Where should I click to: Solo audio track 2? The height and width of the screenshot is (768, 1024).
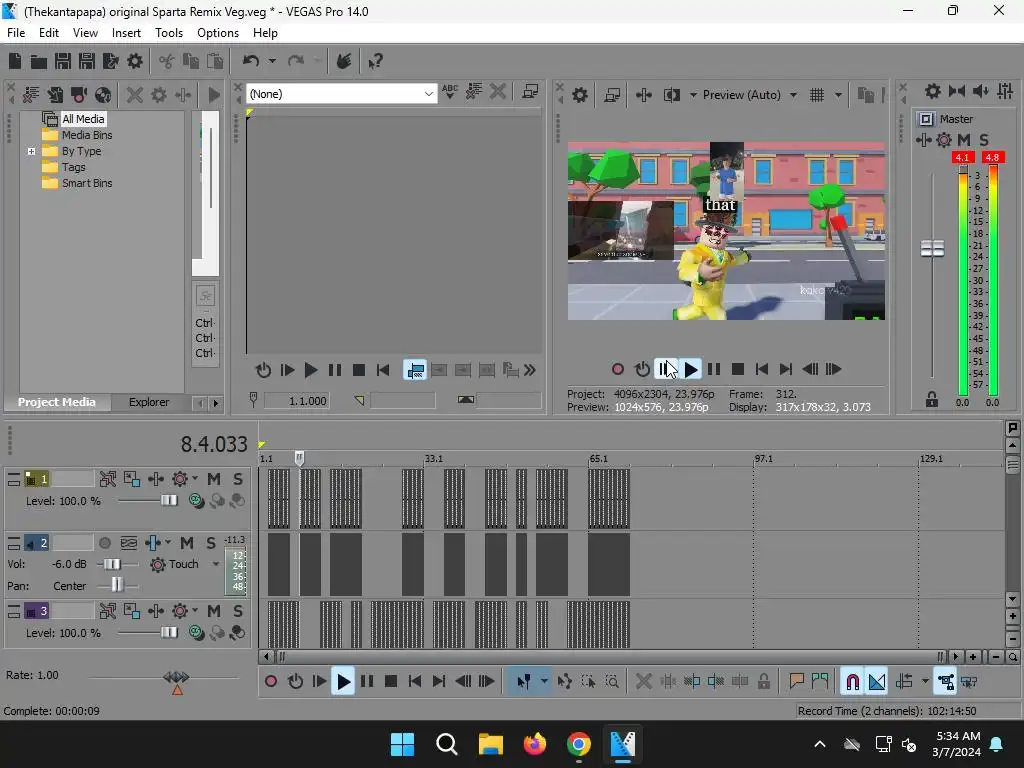[211, 543]
